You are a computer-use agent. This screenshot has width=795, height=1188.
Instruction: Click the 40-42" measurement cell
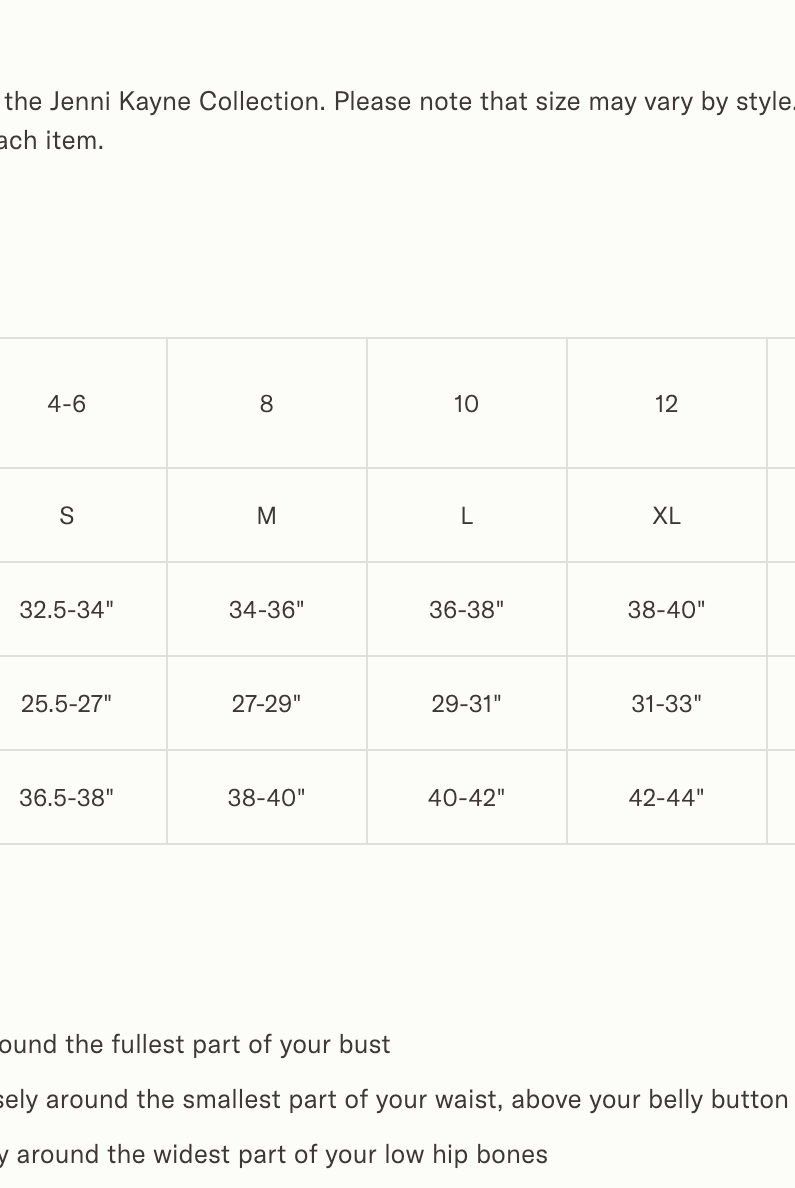(x=466, y=798)
